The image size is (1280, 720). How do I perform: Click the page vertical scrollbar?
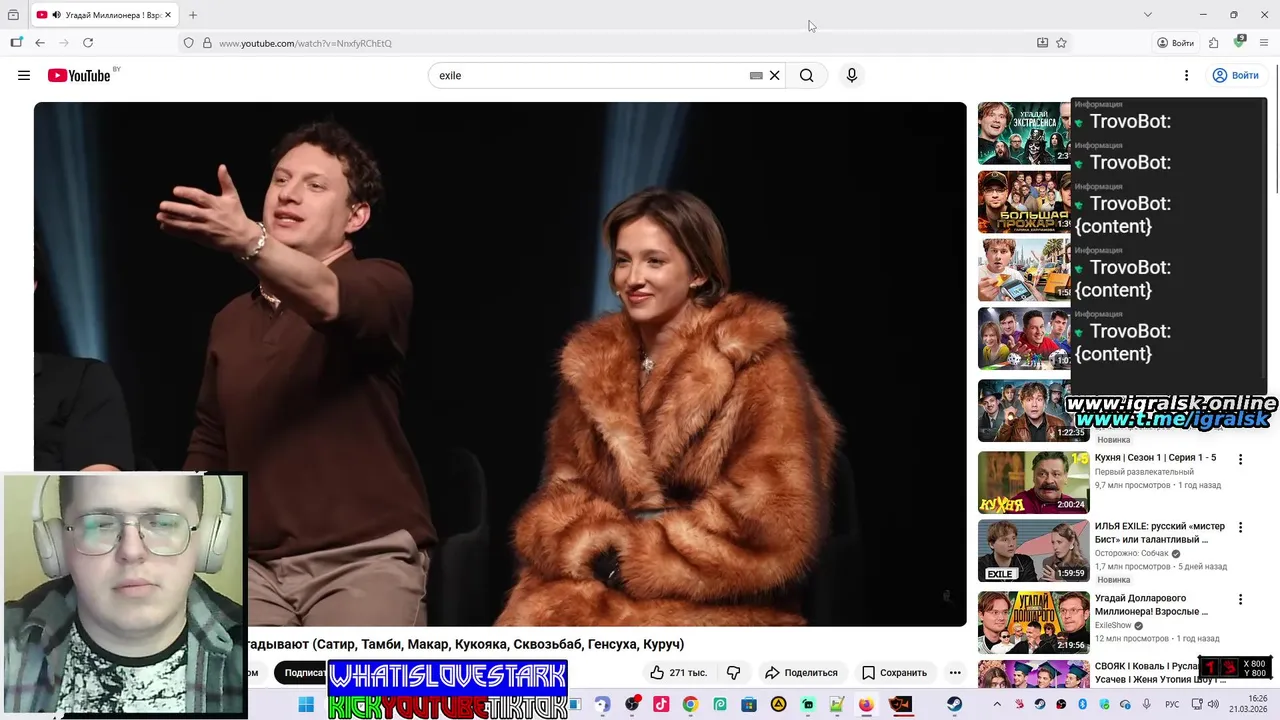pyautogui.click(x=1275, y=130)
